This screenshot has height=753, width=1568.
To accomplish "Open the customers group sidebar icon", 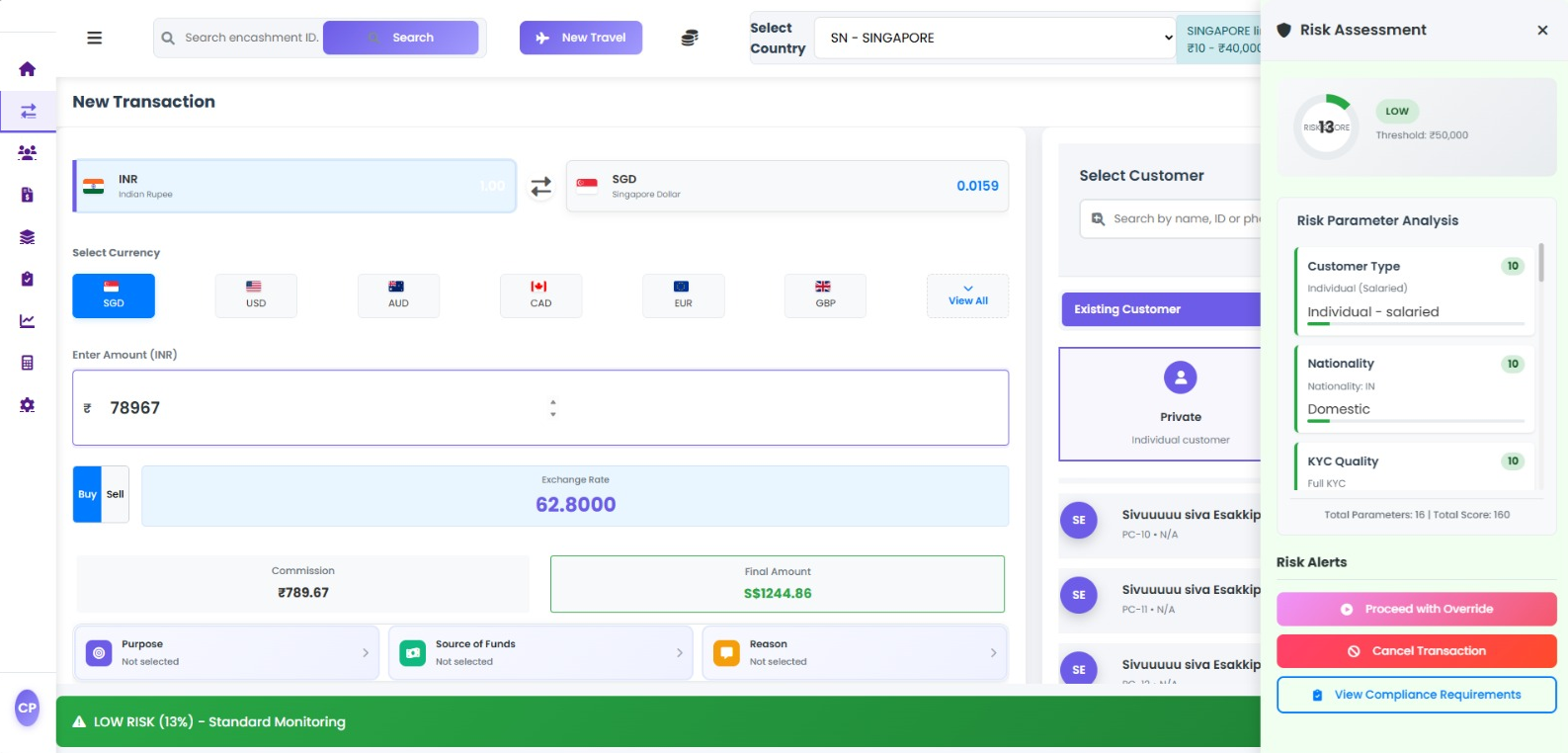I will coord(28,153).
